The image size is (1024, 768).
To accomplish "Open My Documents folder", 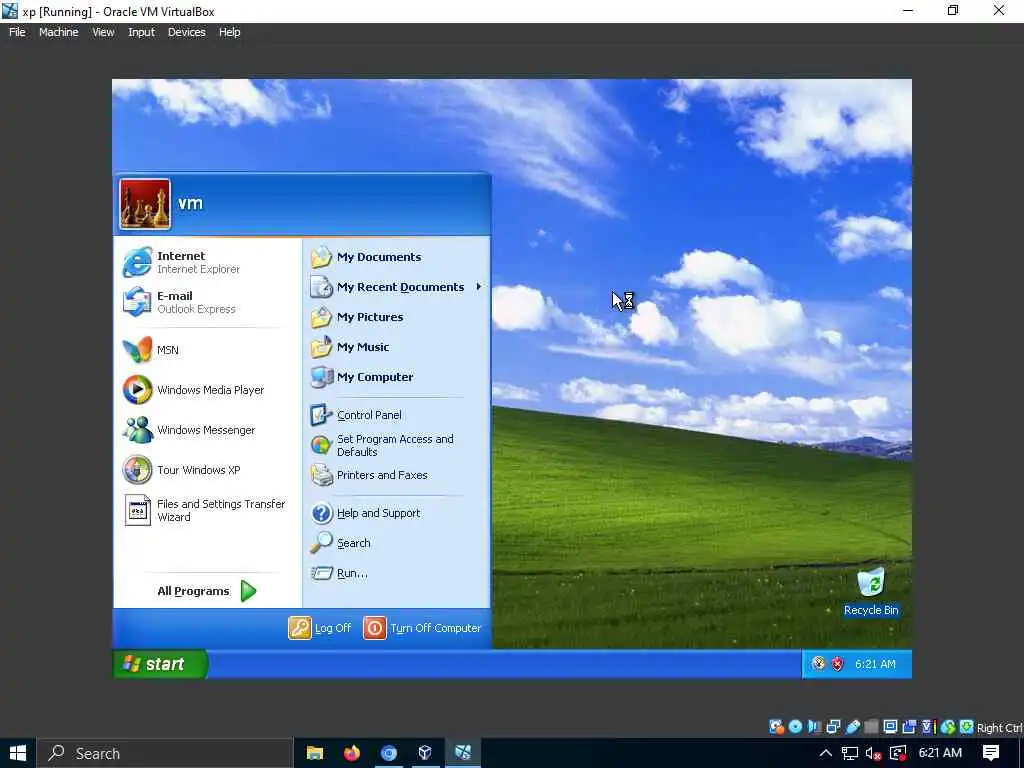I will pyautogui.click(x=366, y=257).
